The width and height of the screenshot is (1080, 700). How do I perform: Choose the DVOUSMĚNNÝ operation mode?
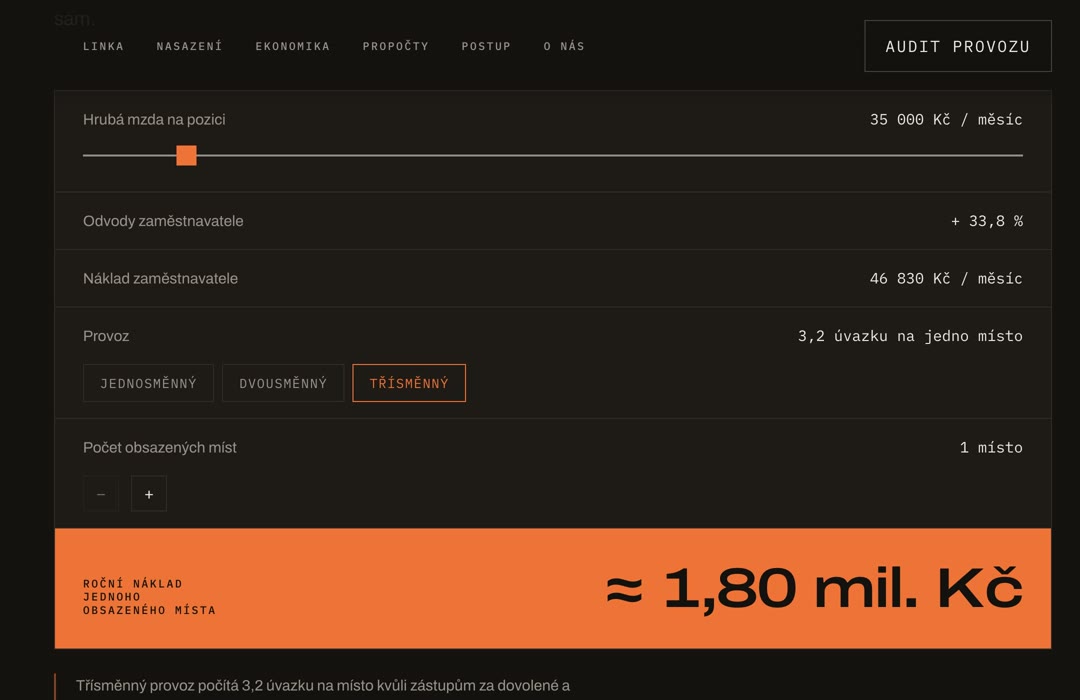coord(283,383)
